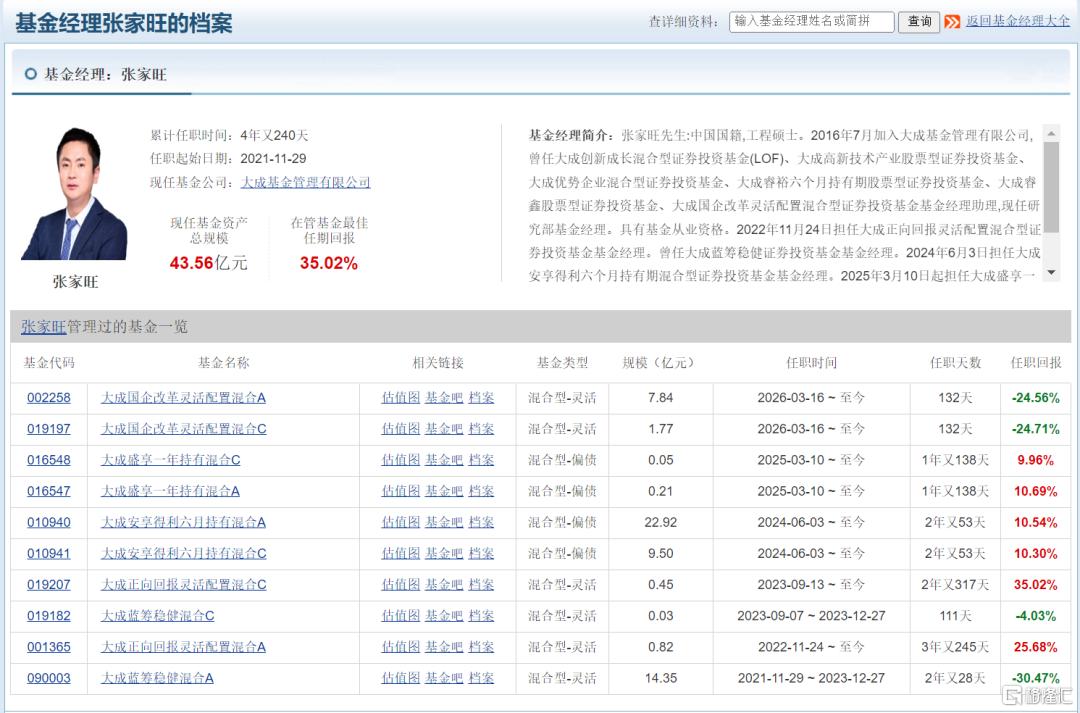Open 估值图 for fund 019182

[x=401, y=616]
